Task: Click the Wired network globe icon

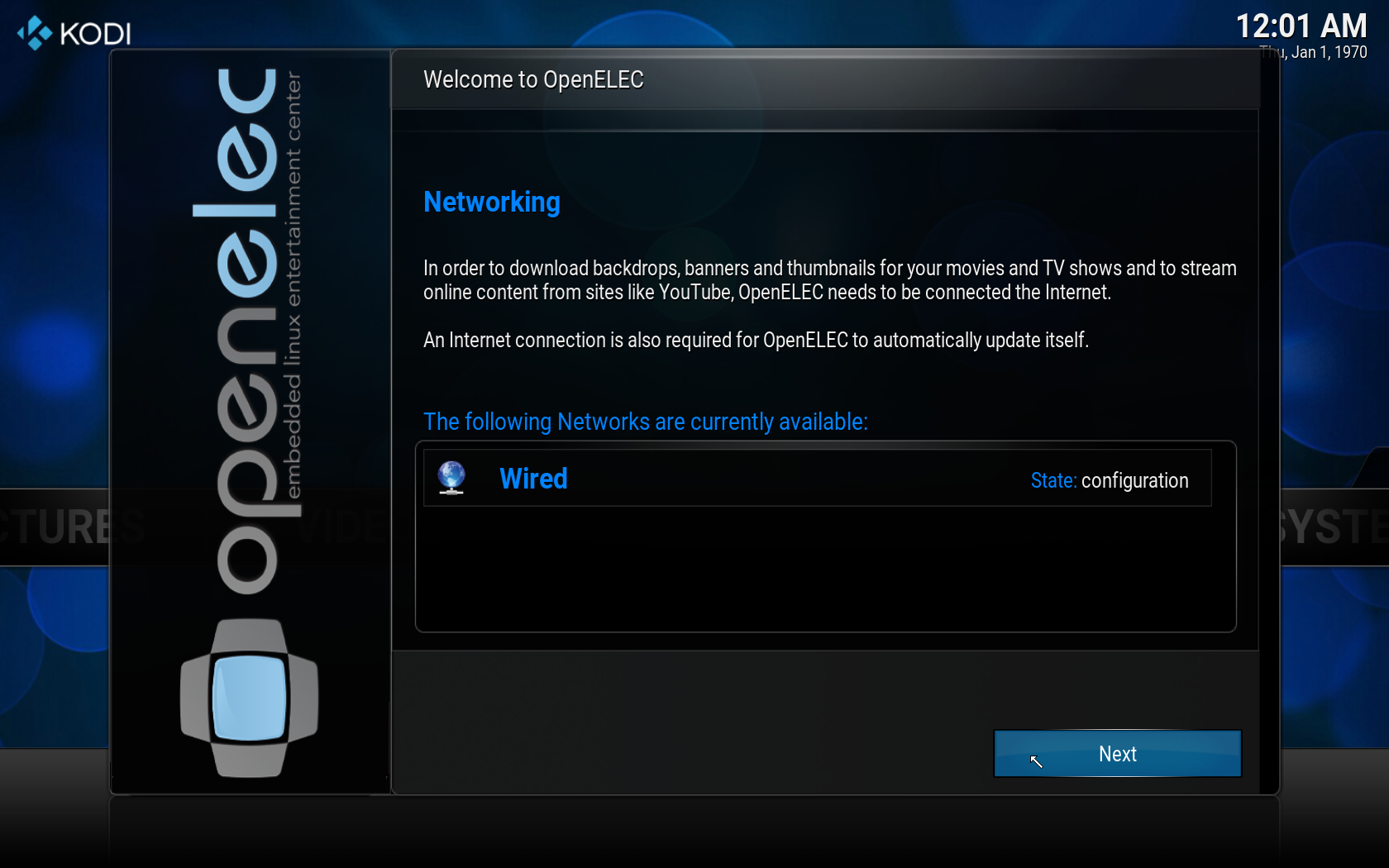Action: (x=451, y=478)
